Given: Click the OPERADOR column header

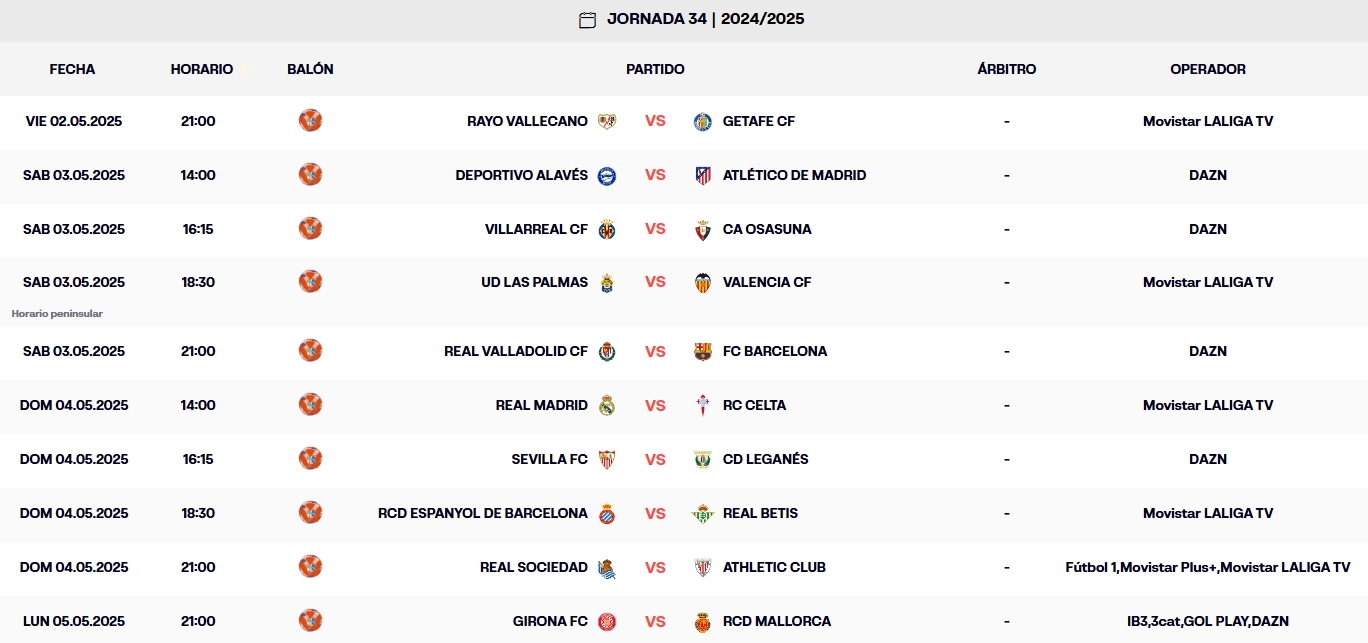Looking at the screenshot, I should [x=1208, y=69].
